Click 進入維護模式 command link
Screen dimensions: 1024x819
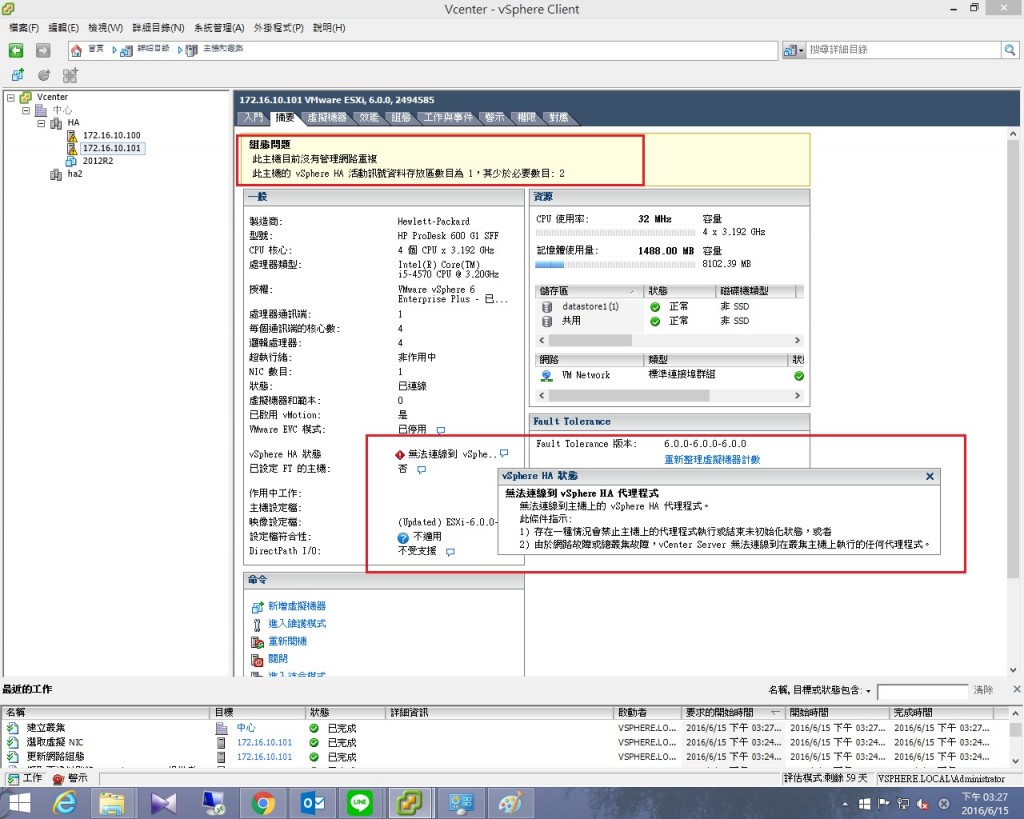296,624
